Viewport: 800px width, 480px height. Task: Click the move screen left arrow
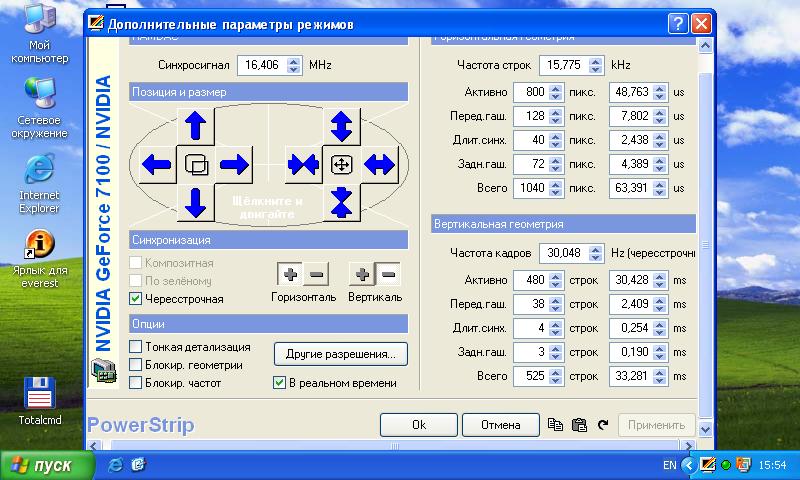pos(157,163)
